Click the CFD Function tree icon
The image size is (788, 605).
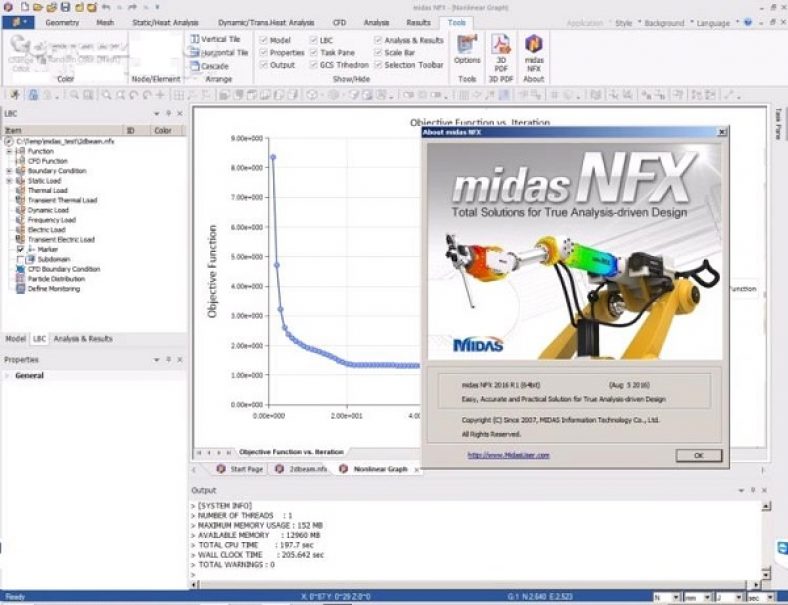click(21, 161)
